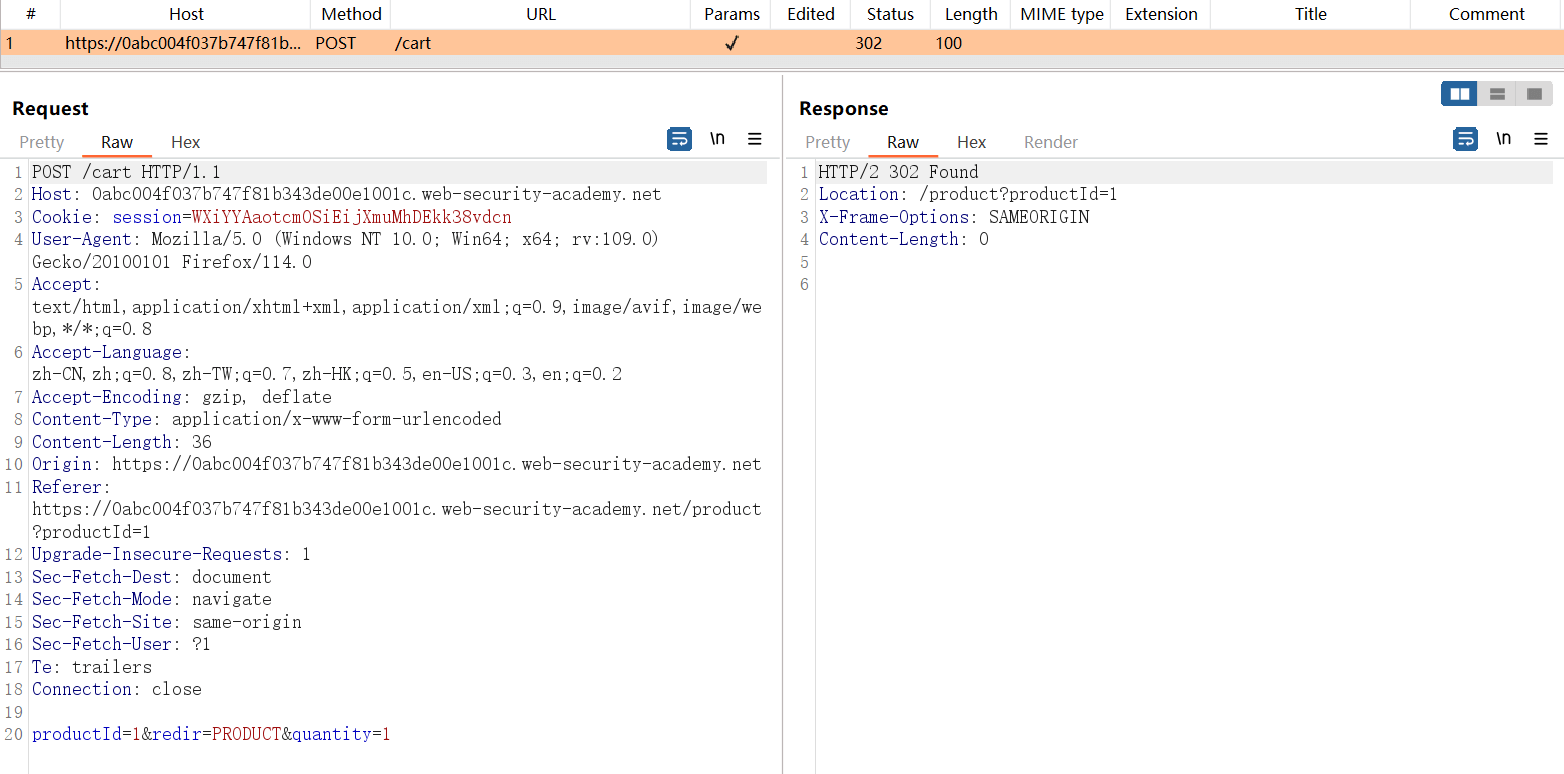Switch to top-bottom split layout view

(x=1497, y=94)
